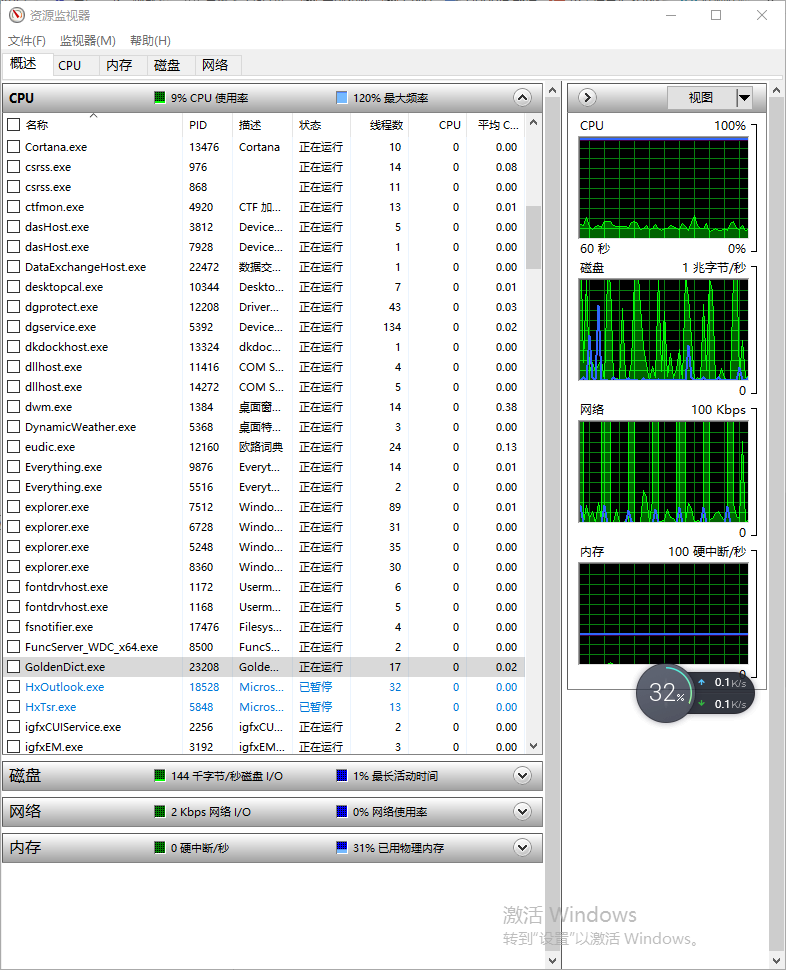Image resolution: width=786 pixels, height=970 pixels.
Task: Click the process list scroll up arrow
Action: point(534,122)
